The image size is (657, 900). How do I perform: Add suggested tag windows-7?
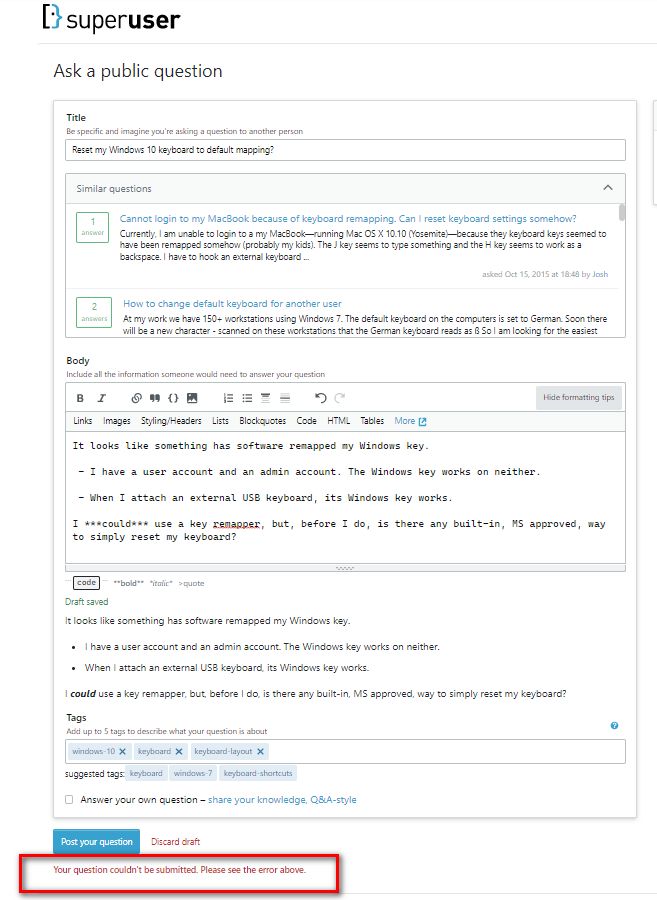[x=193, y=773]
